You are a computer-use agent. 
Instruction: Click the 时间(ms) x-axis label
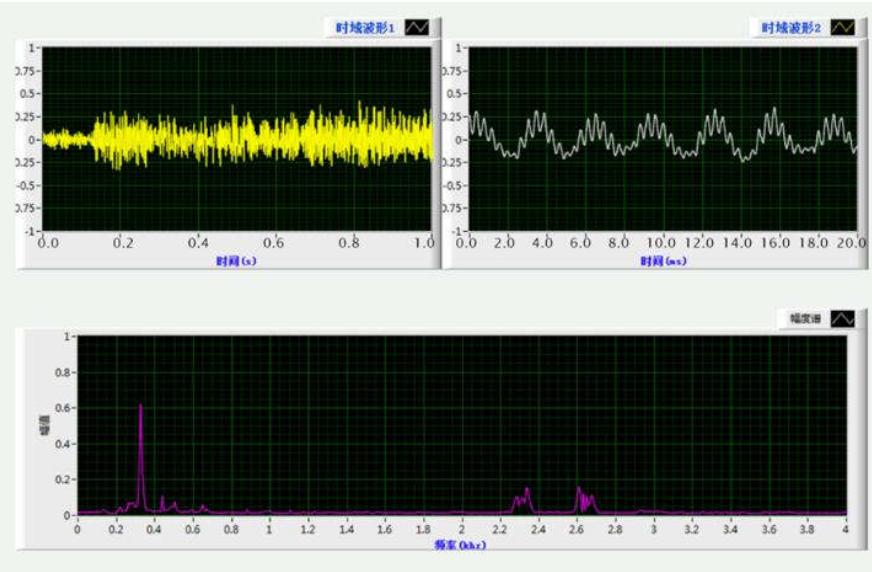pos(661,260)
